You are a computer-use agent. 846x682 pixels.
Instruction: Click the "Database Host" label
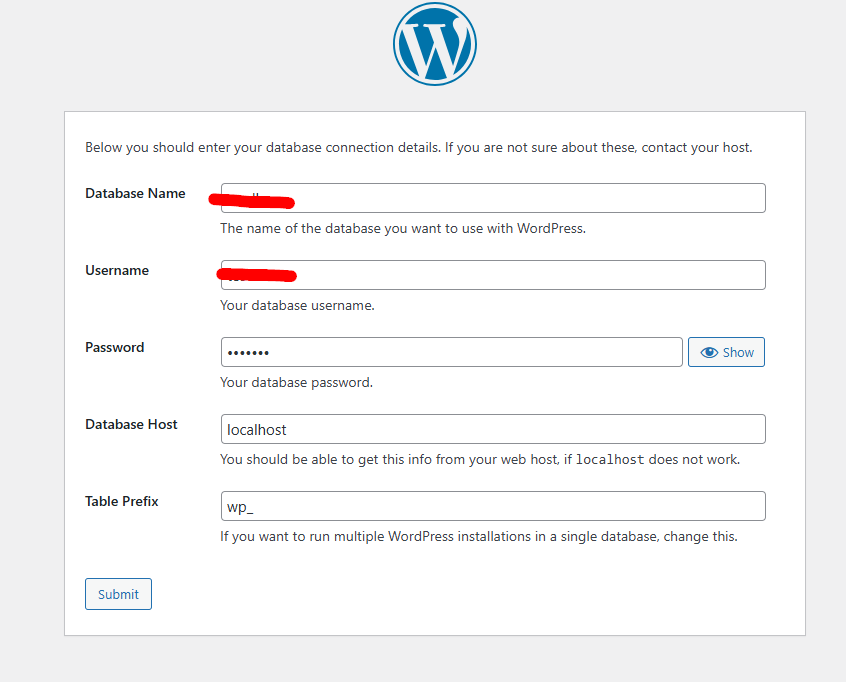tap(131, 424)
